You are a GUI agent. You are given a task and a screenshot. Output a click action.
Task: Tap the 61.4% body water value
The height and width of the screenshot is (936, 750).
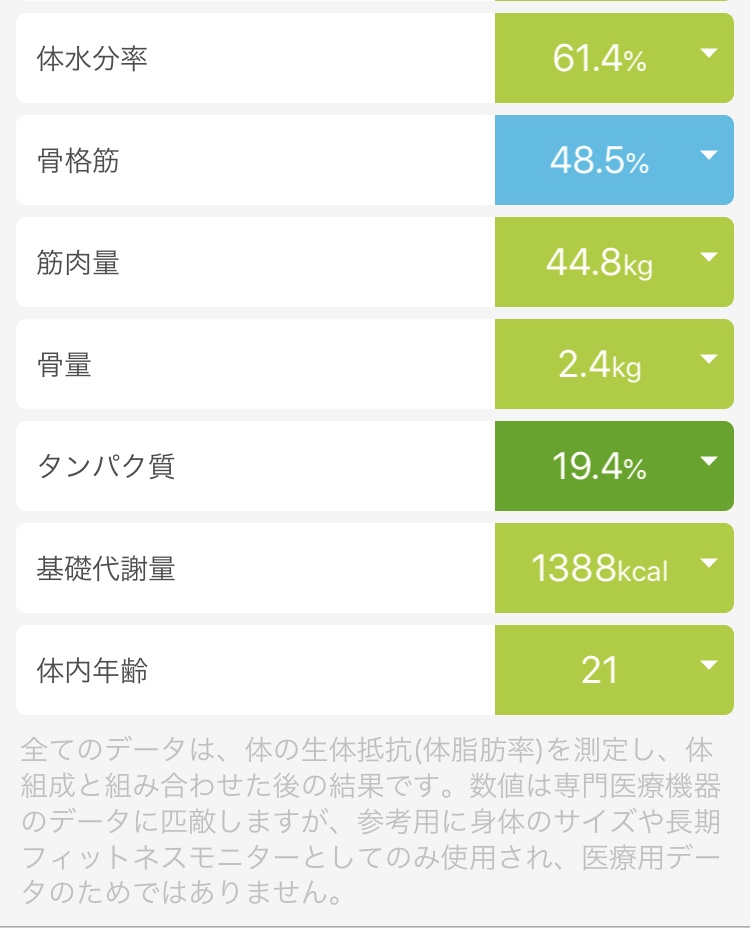tap(599, 58)
